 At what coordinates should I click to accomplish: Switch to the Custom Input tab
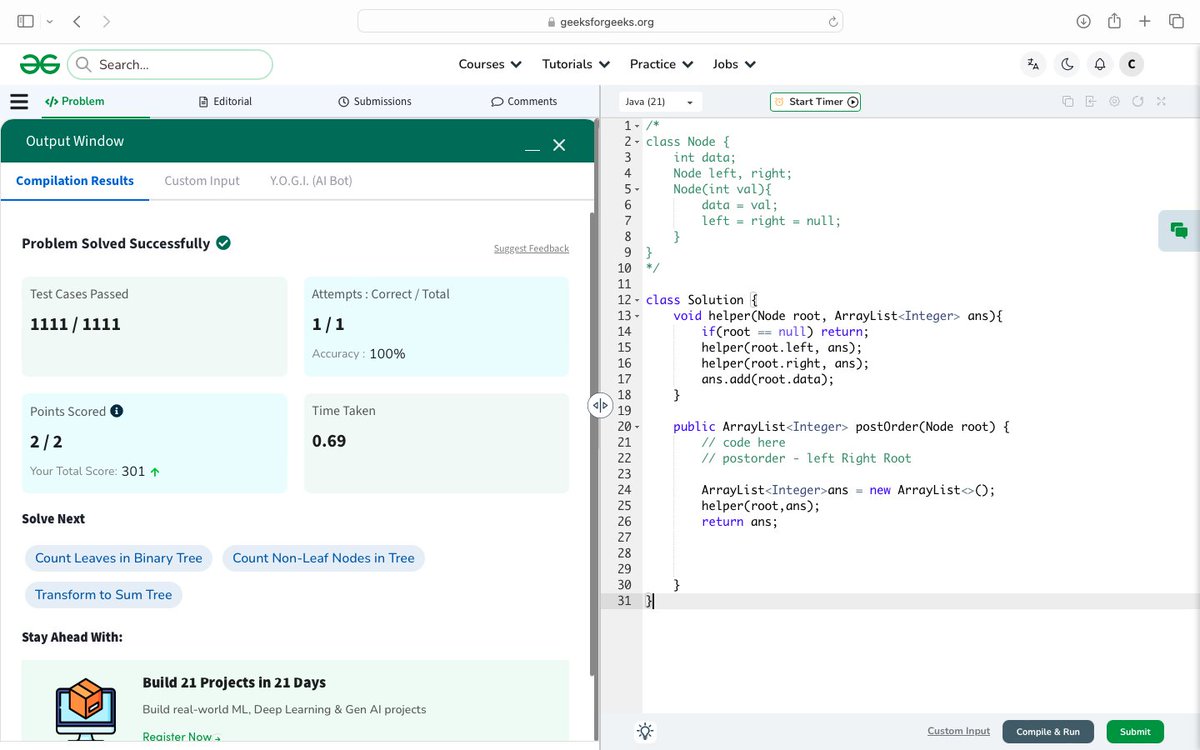click(201, 181)
